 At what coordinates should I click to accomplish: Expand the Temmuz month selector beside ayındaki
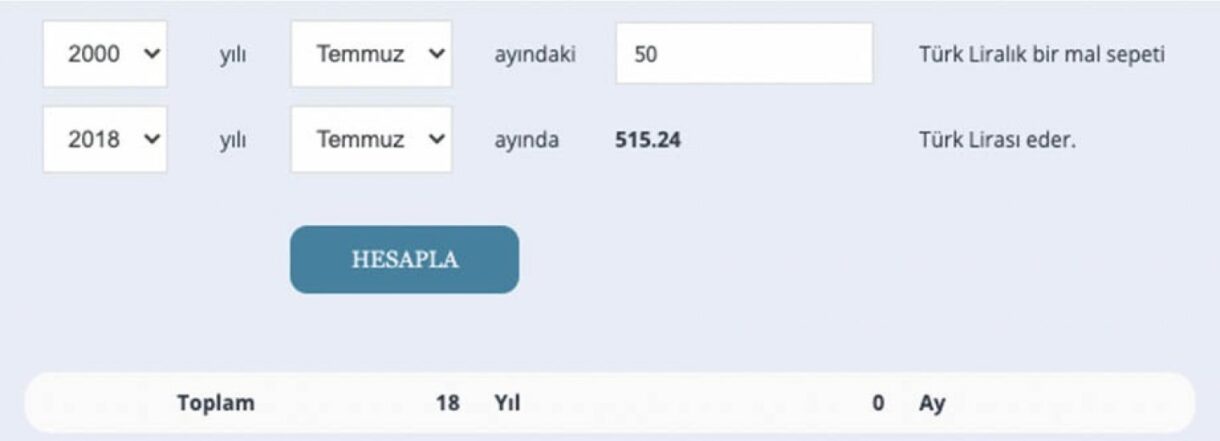pyautogui.click(x=371, y=54)
